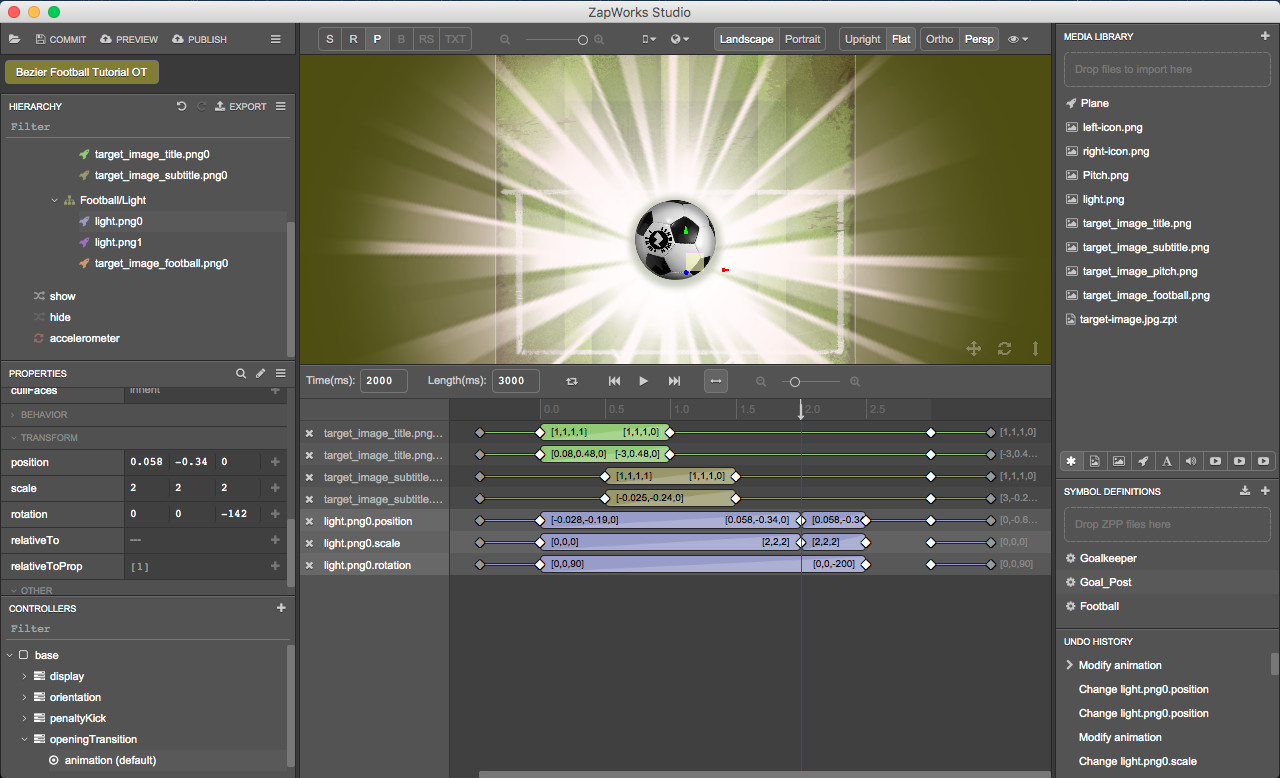Click the COMMIT menu item
The width and height of the screenshot is (1280, 778).
pyautogui.click(x=61, y=39)
